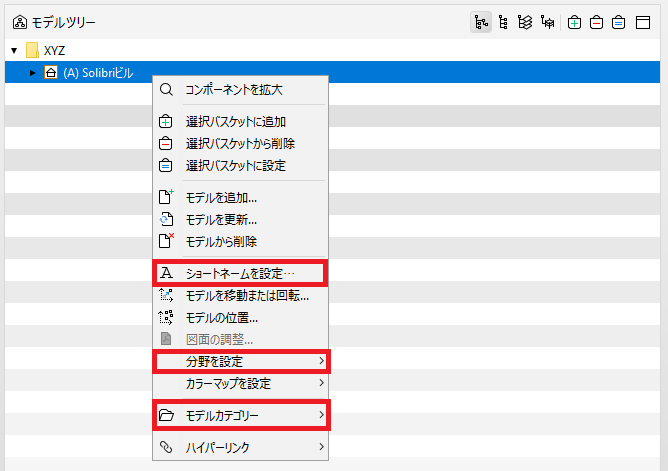Screen dimensions: 668x471
Task: Select モデルを更新... menu item
Action: pyautogui.click(x=241, y=220)
